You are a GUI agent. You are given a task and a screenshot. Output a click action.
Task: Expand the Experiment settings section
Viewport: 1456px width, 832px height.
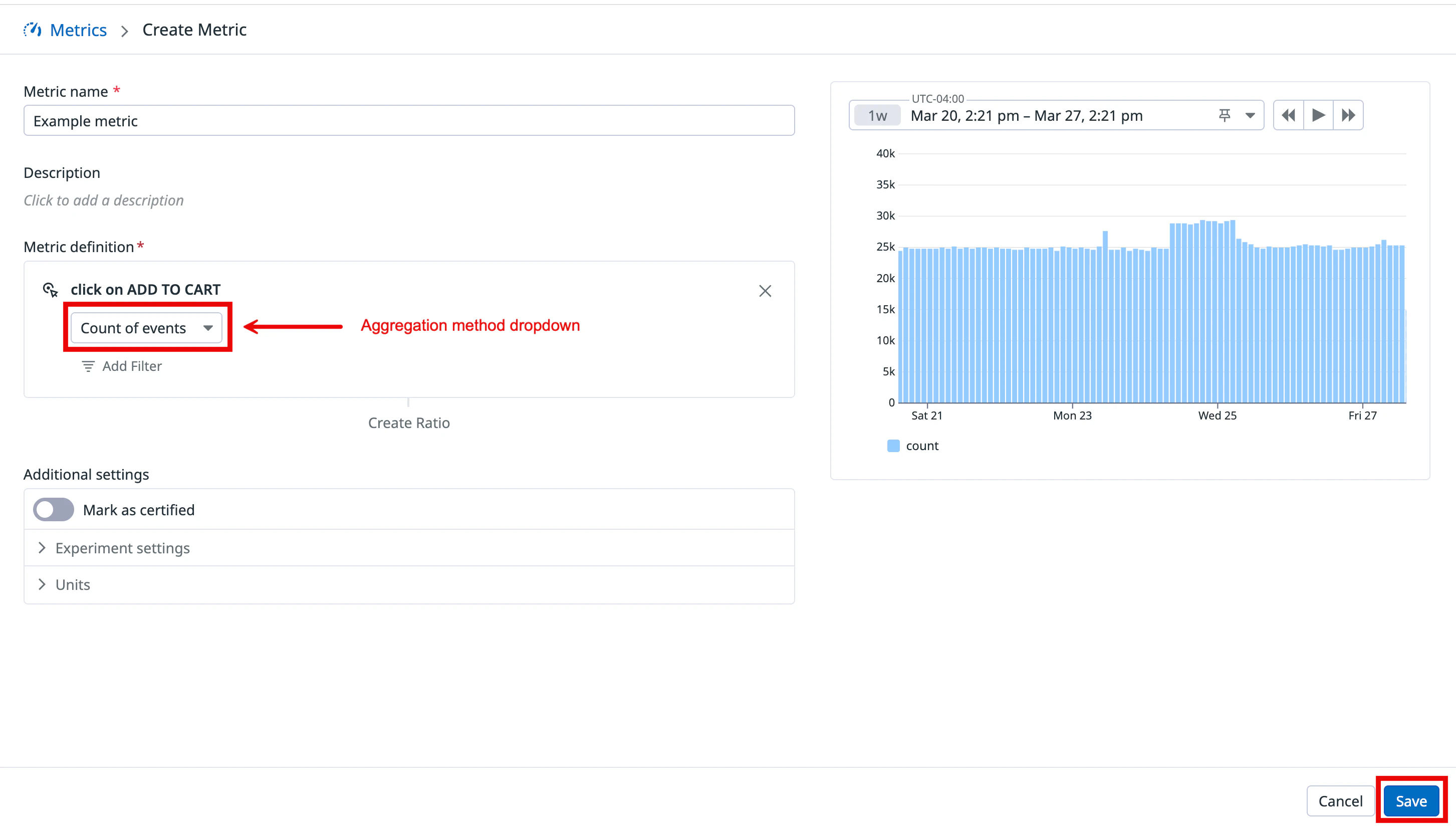122,548
